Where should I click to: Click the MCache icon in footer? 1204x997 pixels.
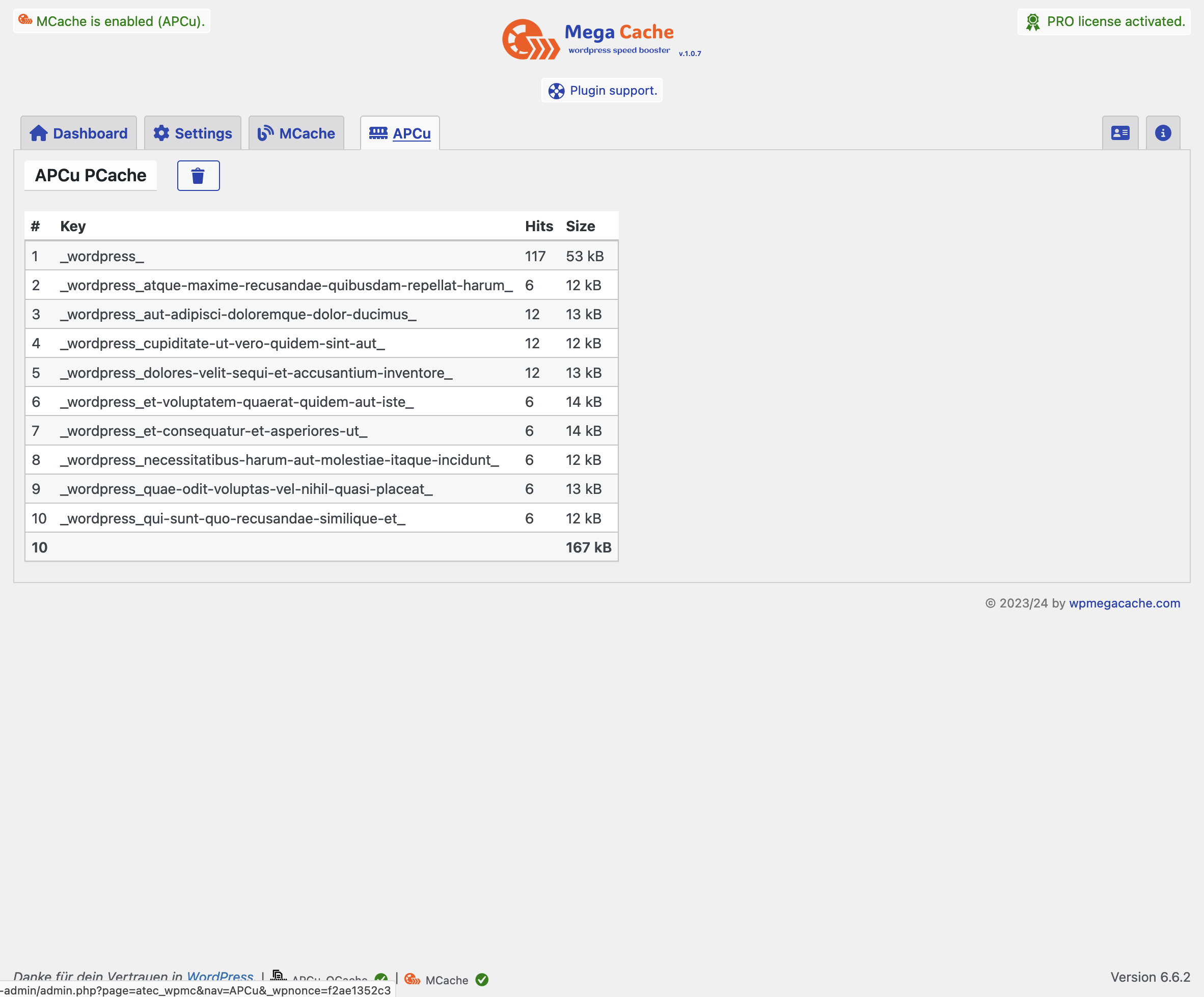(x=412, y=979)
